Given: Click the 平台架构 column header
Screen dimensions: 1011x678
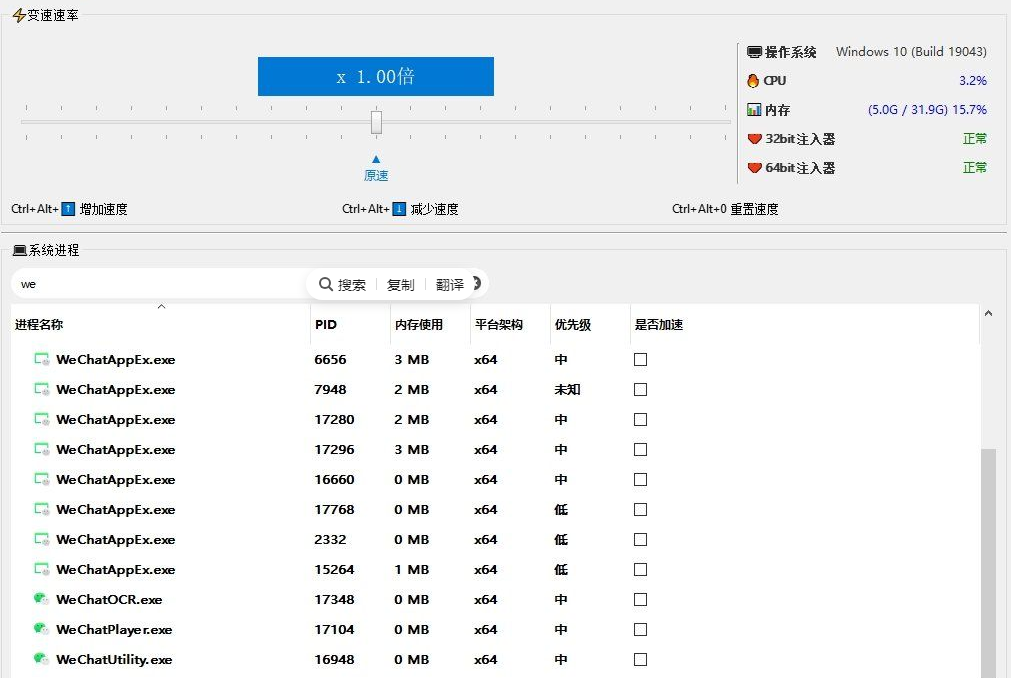Looking at the screenshot, I should pos(498,325).
